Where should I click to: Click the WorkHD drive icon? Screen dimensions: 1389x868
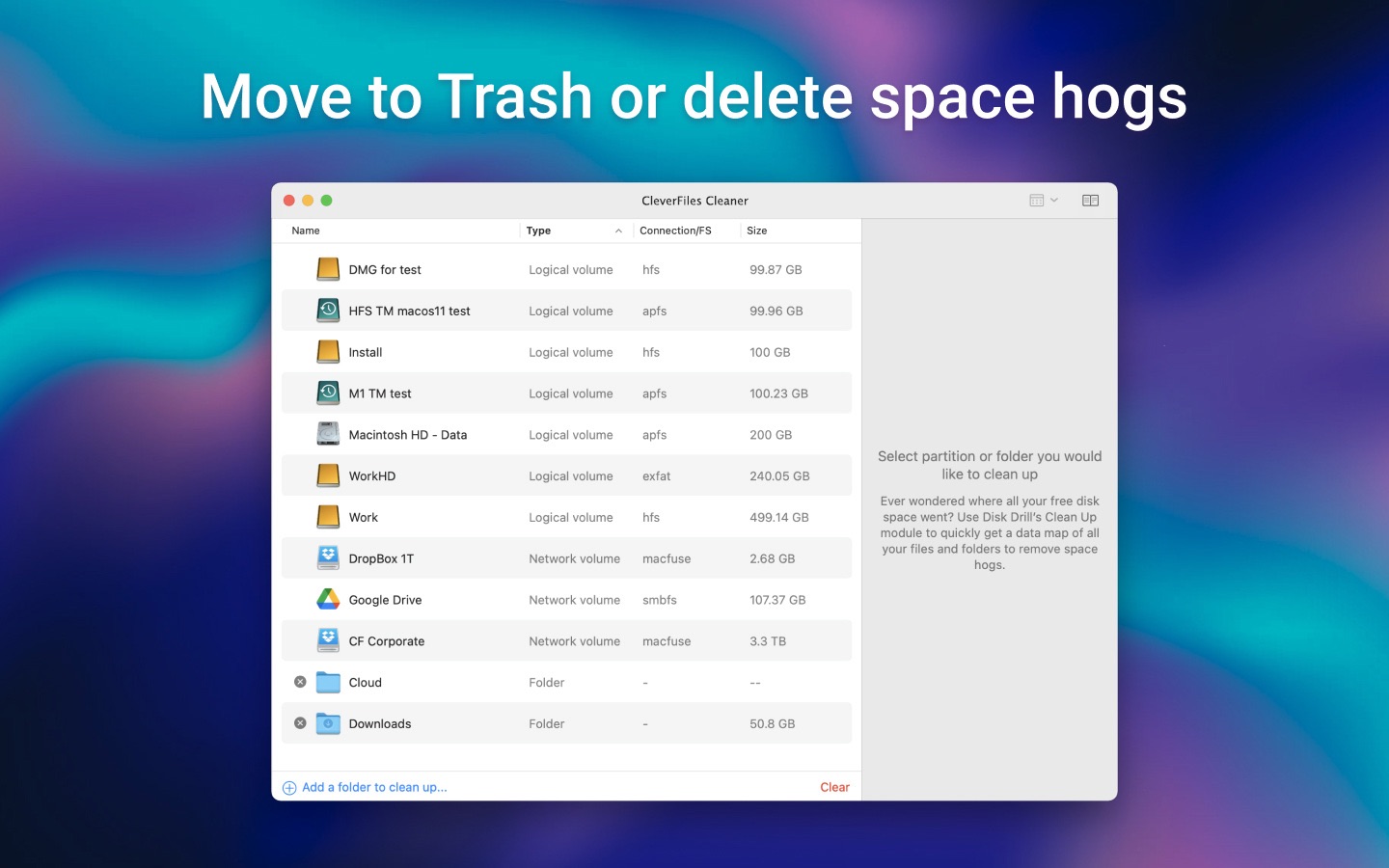coord(328,475)
